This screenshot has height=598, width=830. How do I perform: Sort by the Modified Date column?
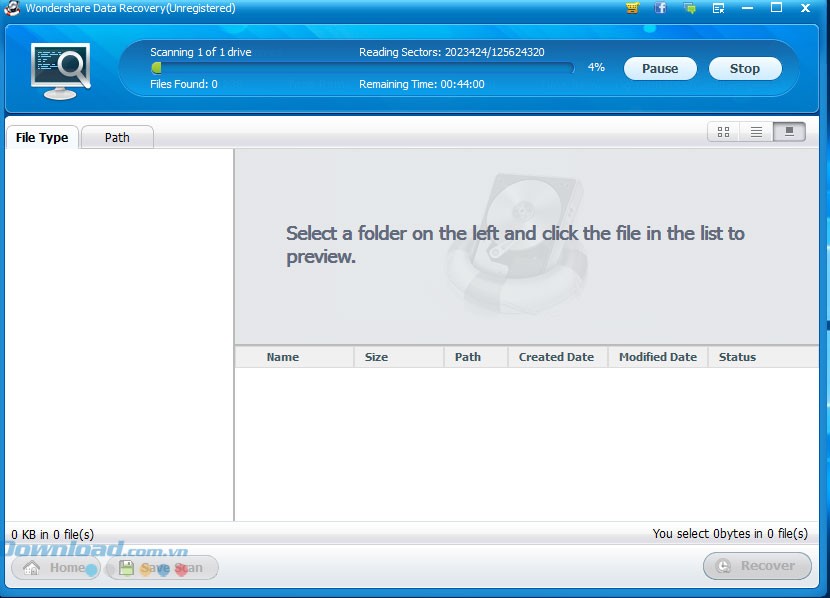tap(657, 357)
